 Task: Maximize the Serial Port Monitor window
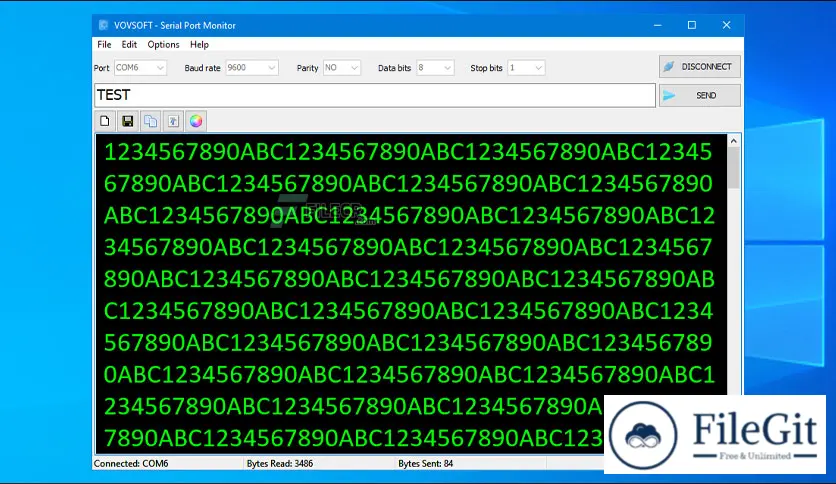pyautogui.click(x=692, y=25)
